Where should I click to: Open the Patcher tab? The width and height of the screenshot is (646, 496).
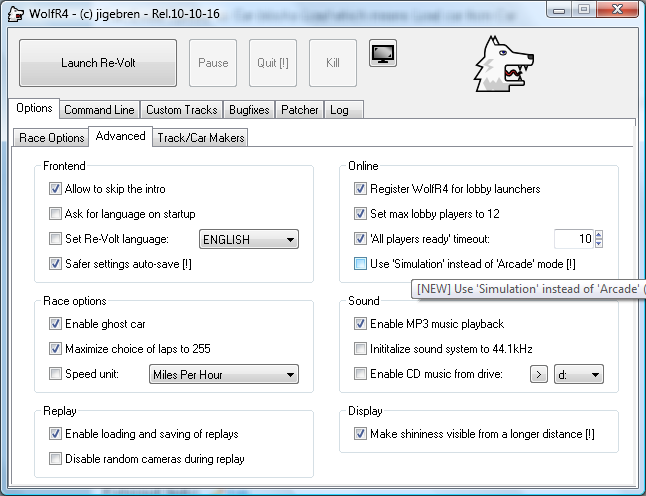300,110
